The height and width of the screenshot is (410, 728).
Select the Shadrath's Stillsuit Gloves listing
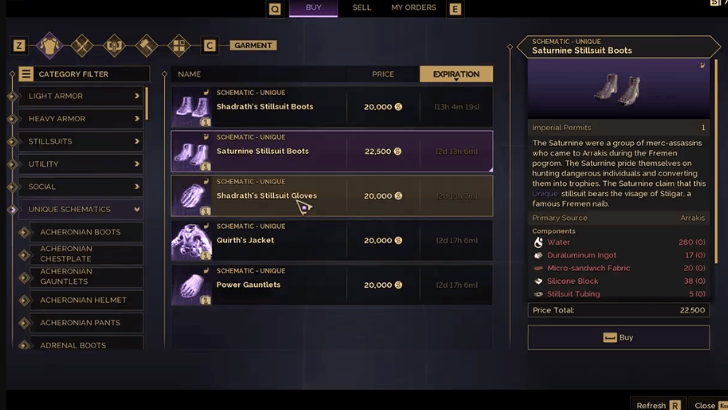332,196
